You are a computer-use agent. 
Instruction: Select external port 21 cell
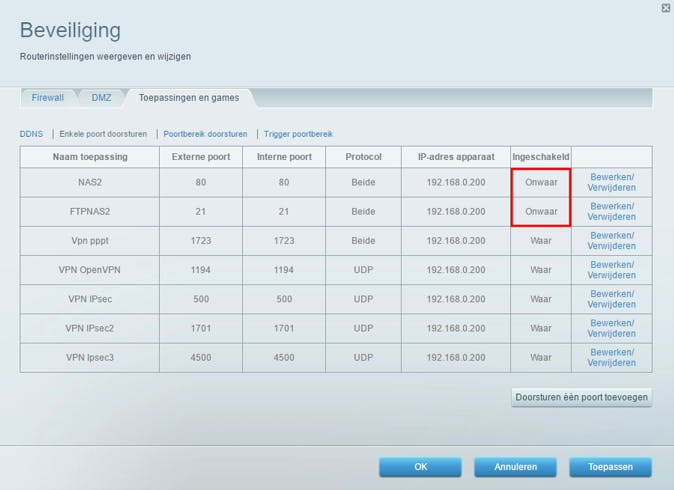point(201,211)
